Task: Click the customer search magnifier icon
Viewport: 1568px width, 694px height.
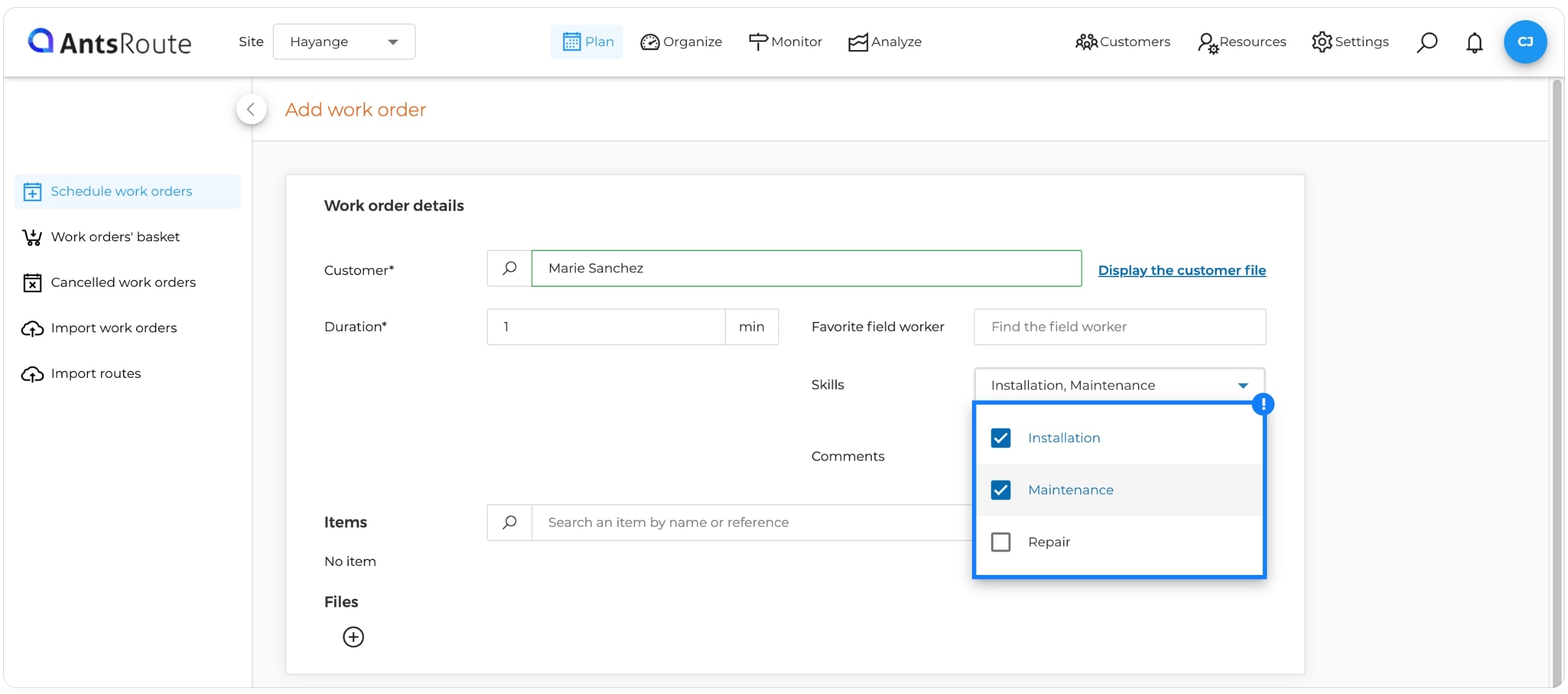Action: click(509, 268)
